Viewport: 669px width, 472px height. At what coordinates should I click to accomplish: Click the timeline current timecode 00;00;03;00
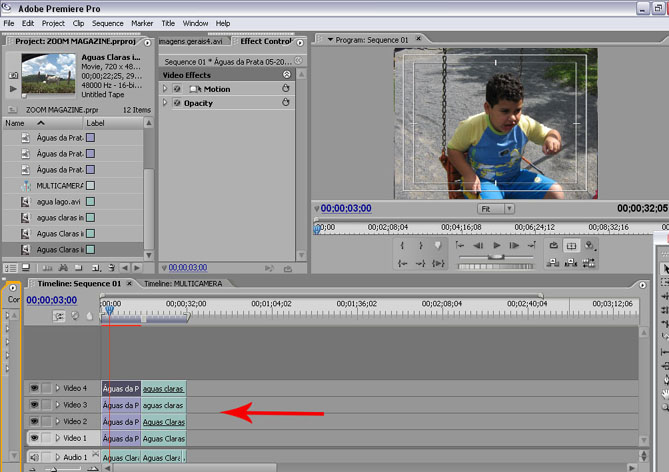tap(51, 300)
